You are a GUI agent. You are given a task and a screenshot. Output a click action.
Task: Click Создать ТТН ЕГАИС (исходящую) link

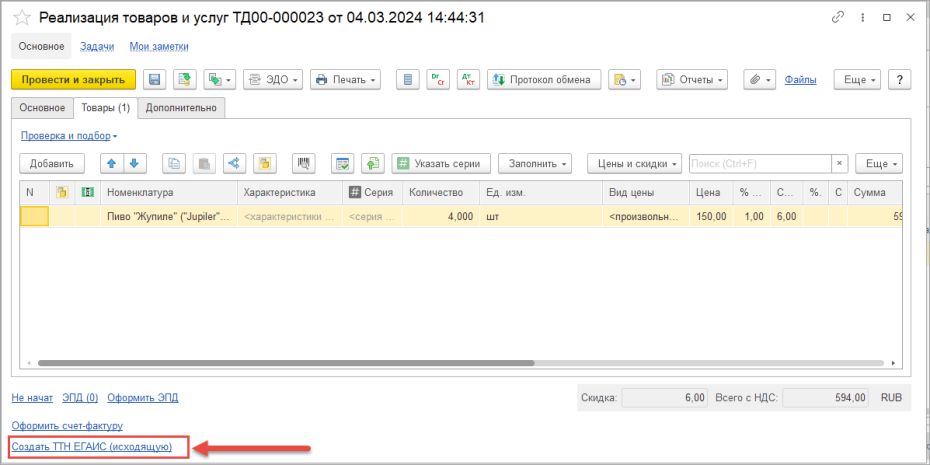pyautogui.click(x=92, y=447)
